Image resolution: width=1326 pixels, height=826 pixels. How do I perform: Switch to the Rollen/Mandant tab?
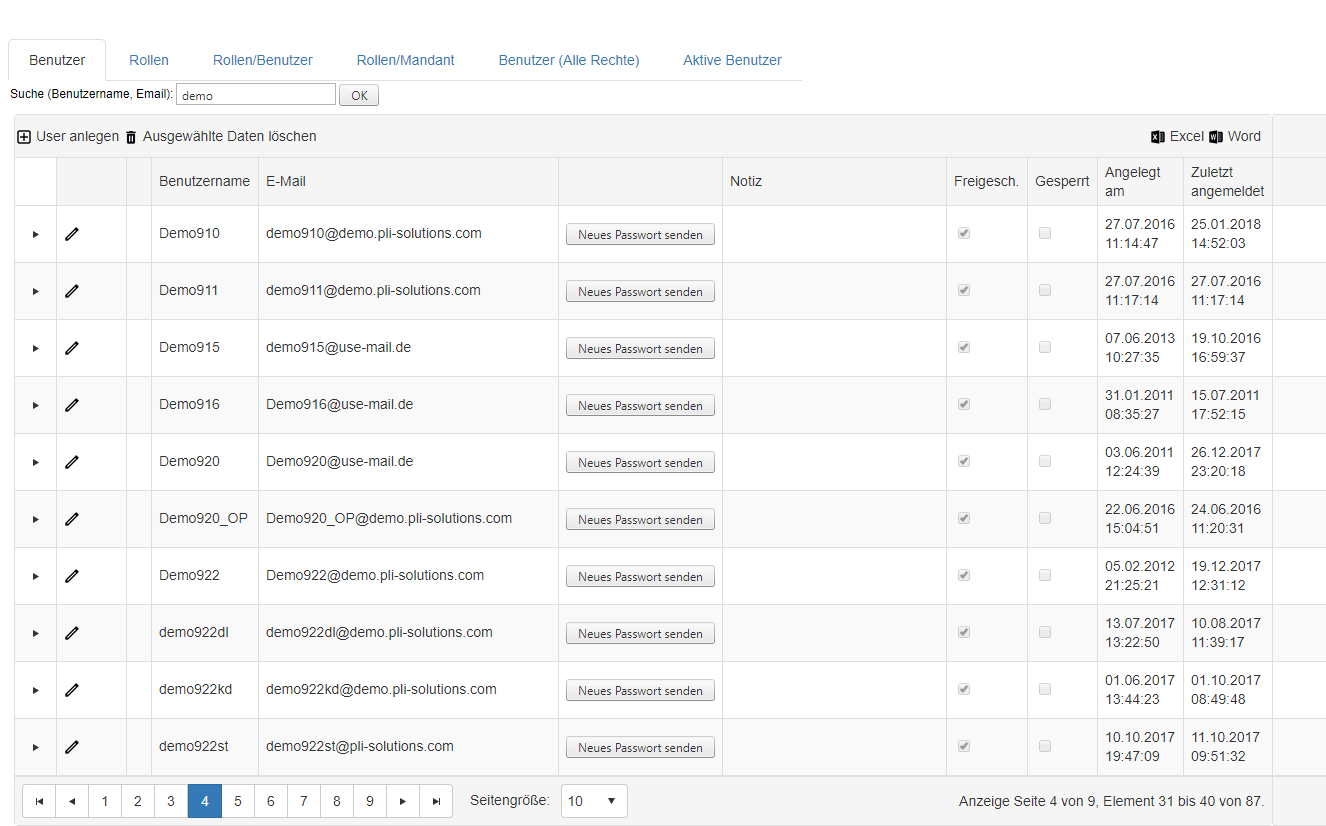[x=406, y=60]
